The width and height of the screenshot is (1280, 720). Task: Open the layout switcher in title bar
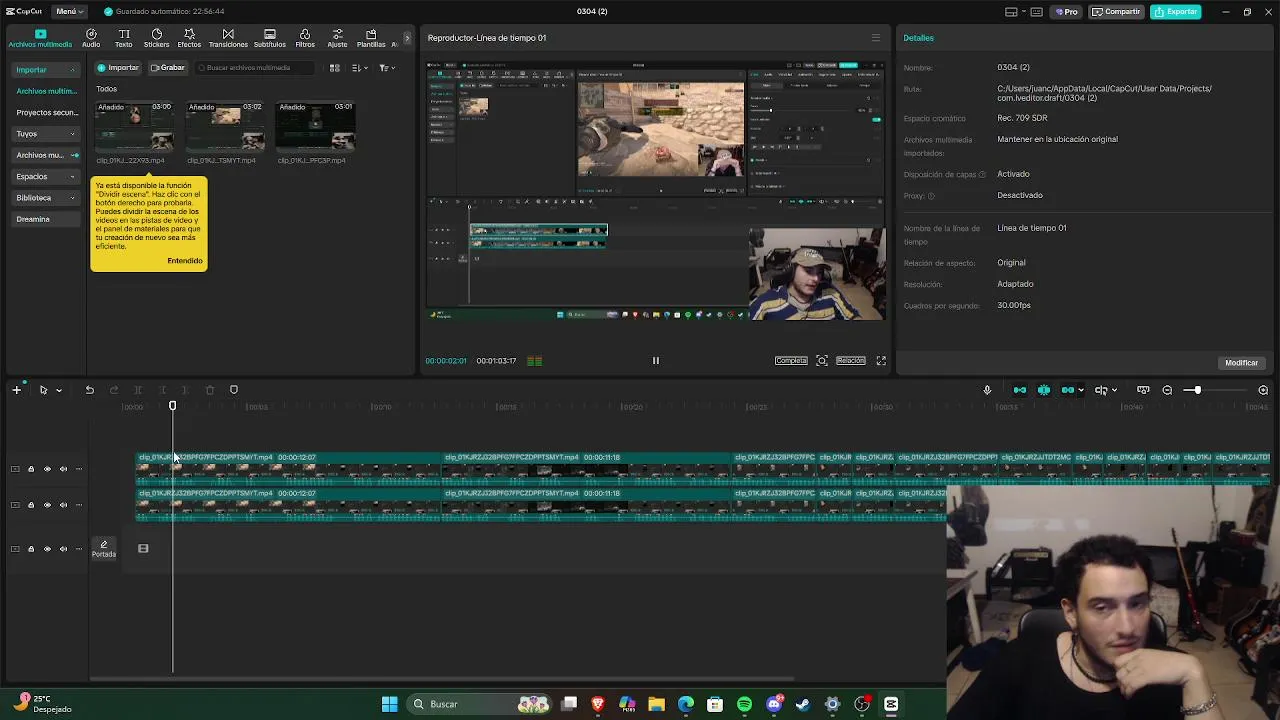[1015, 12]
